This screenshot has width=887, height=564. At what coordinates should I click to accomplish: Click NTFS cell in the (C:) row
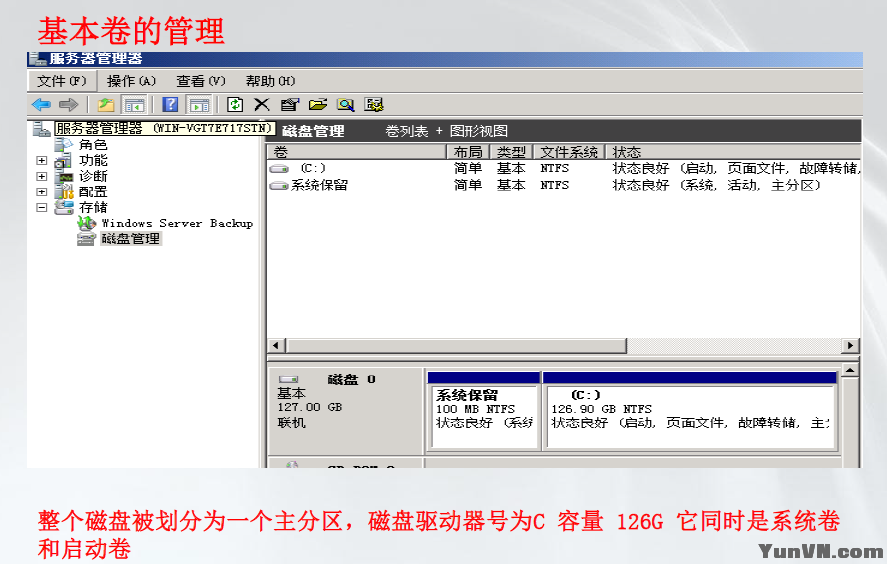554,169
